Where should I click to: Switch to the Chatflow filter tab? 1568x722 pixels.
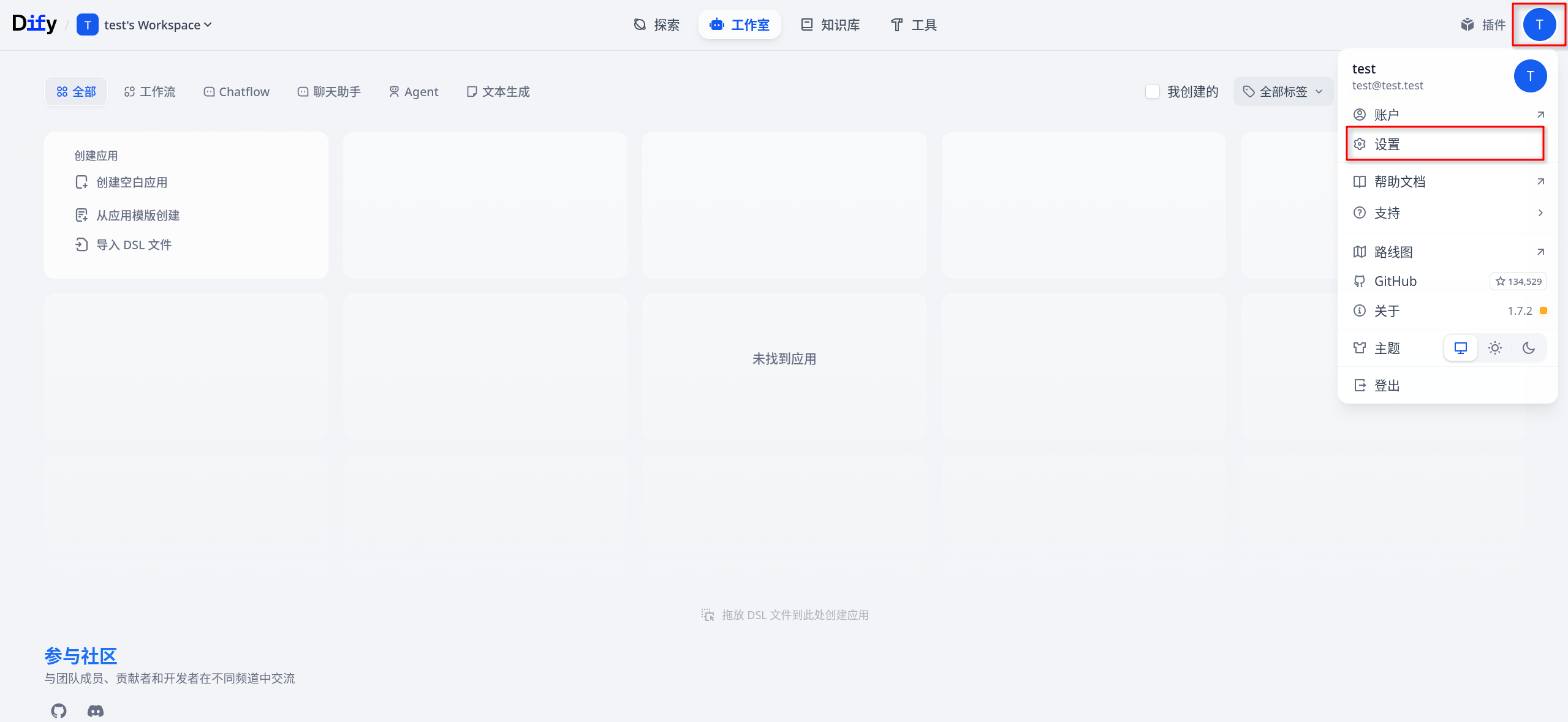pyautogui.click(x=237, y=91)
